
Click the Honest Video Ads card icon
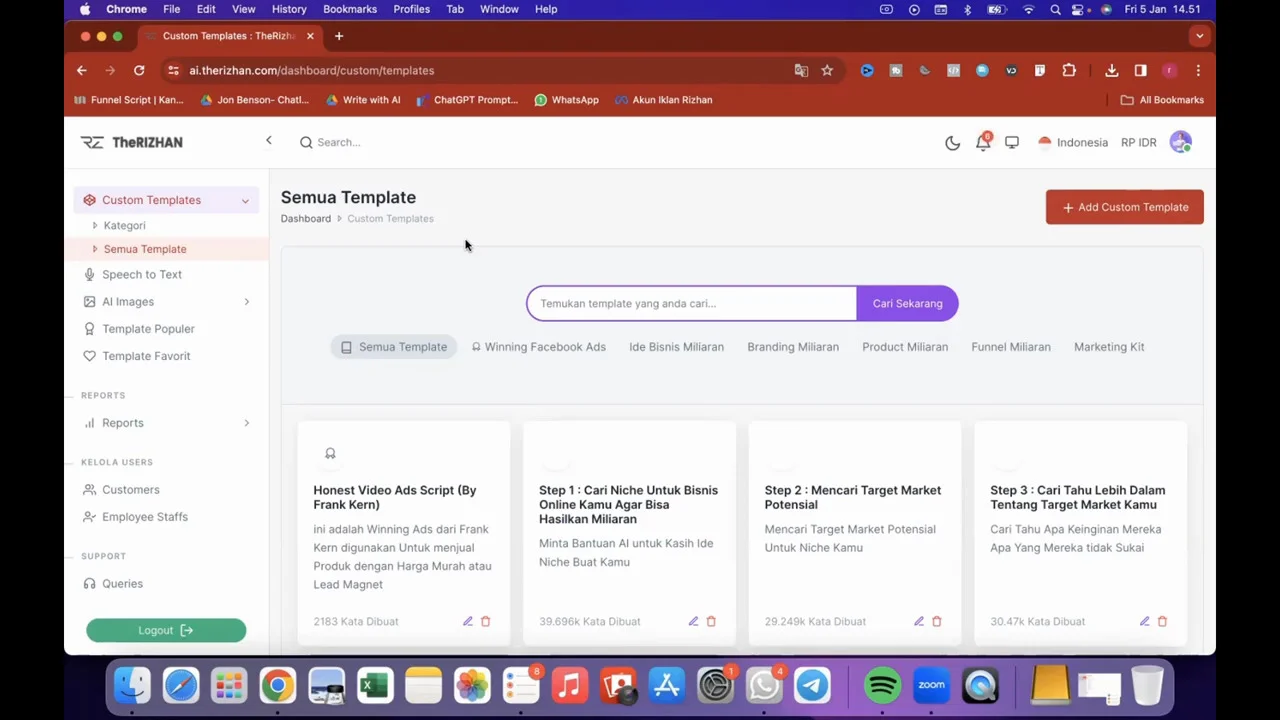[x=330, y=454]
